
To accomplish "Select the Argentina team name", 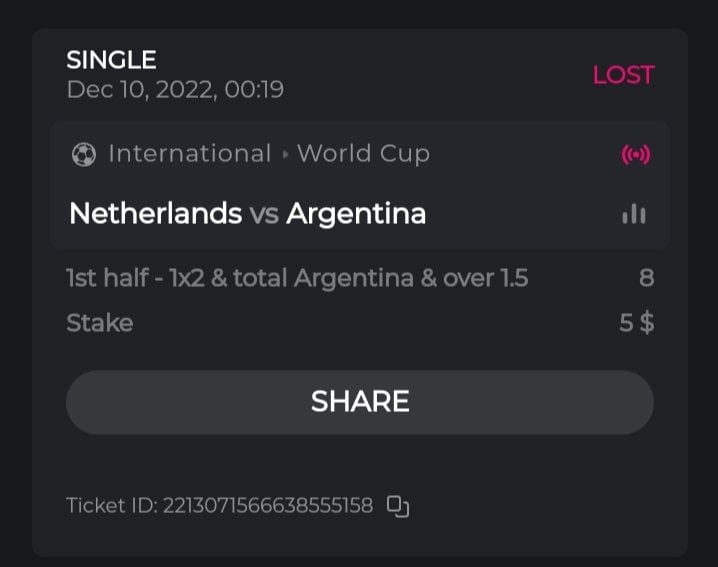I will point(356,213).
